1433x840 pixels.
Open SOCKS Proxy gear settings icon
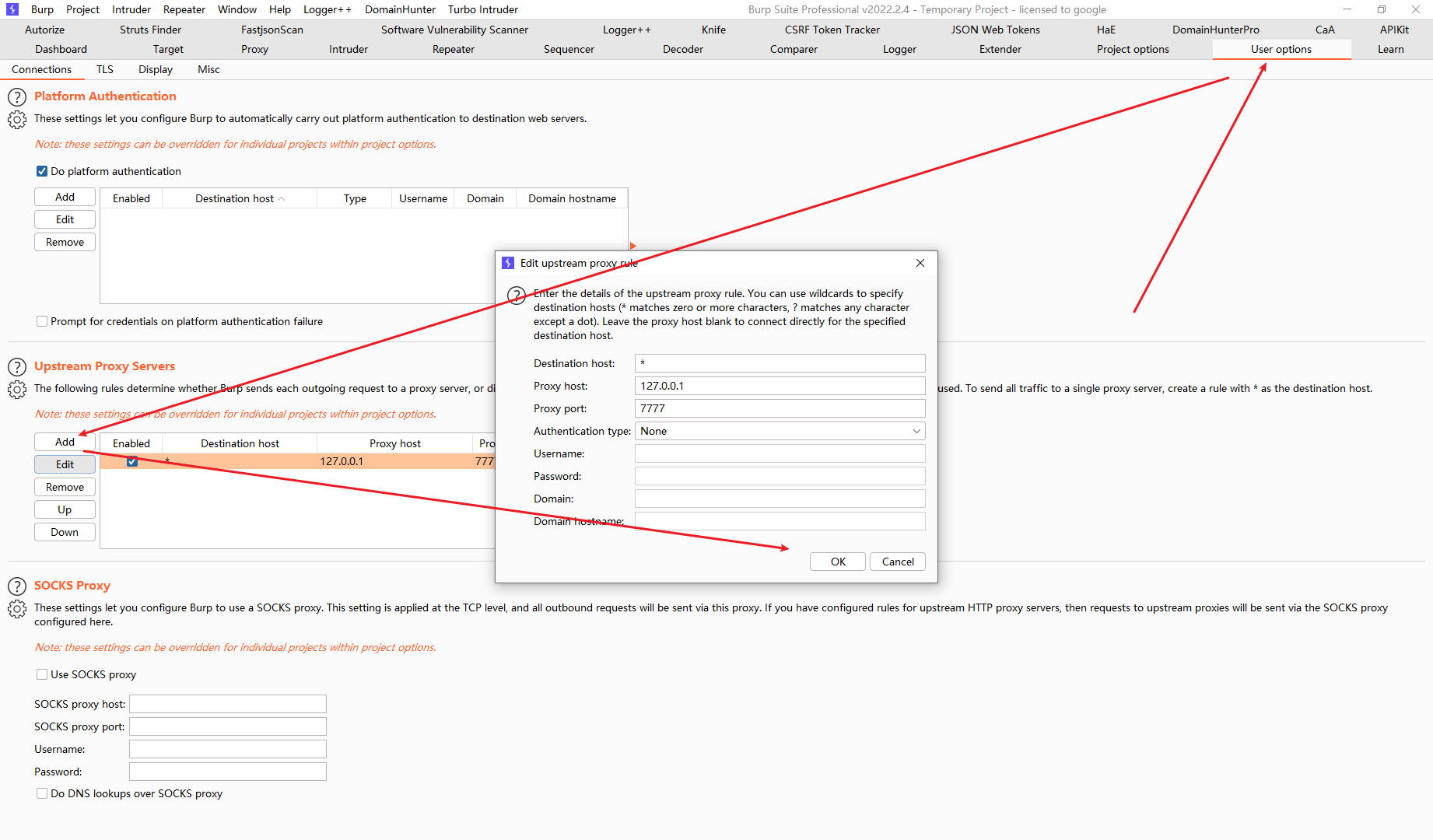(x=16, y=609)
